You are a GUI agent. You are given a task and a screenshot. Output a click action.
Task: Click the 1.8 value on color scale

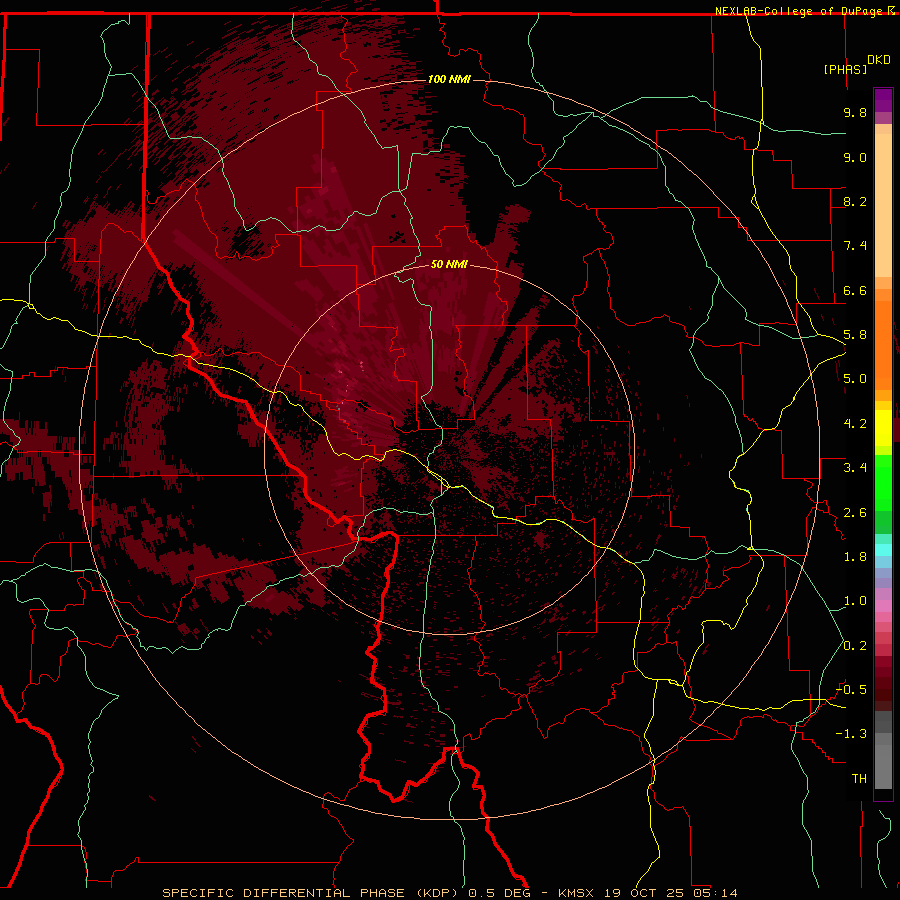pos(855,557)
